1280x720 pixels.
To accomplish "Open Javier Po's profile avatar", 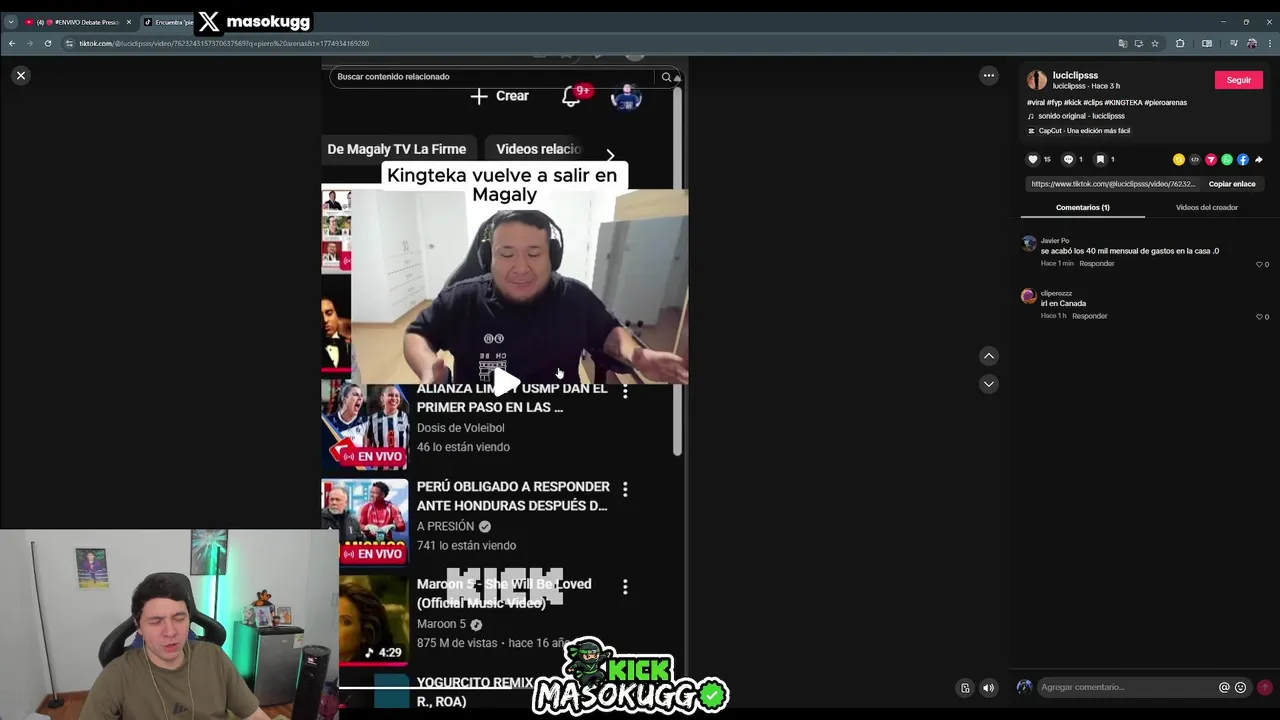I will (x=1028, y=243).
